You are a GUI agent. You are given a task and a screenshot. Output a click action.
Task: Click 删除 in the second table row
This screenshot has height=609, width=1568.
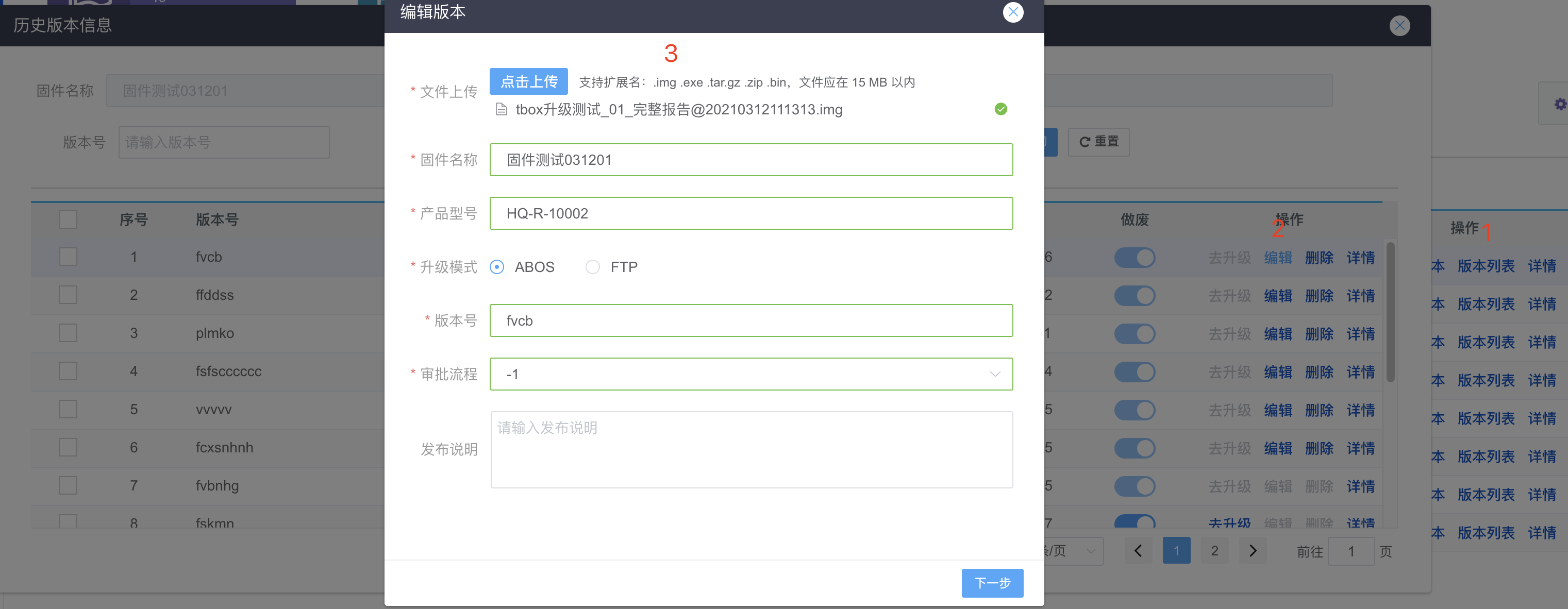(1319, 296)
